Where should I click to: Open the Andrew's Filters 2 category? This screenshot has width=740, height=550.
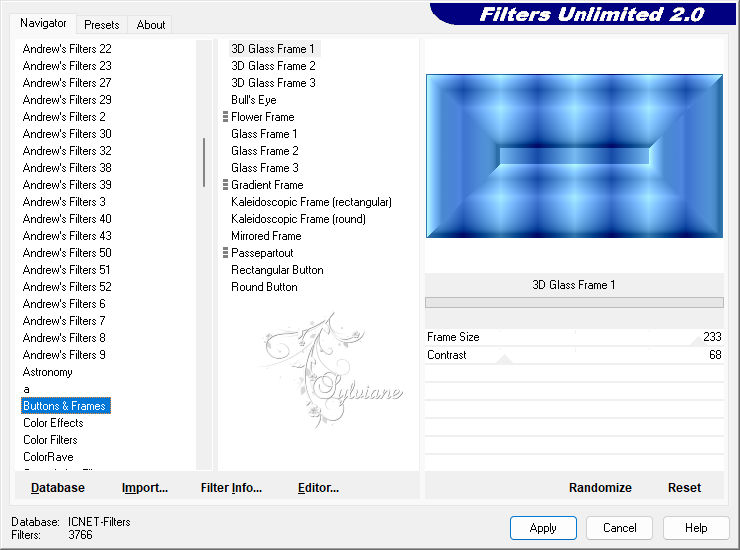point(64,117)
